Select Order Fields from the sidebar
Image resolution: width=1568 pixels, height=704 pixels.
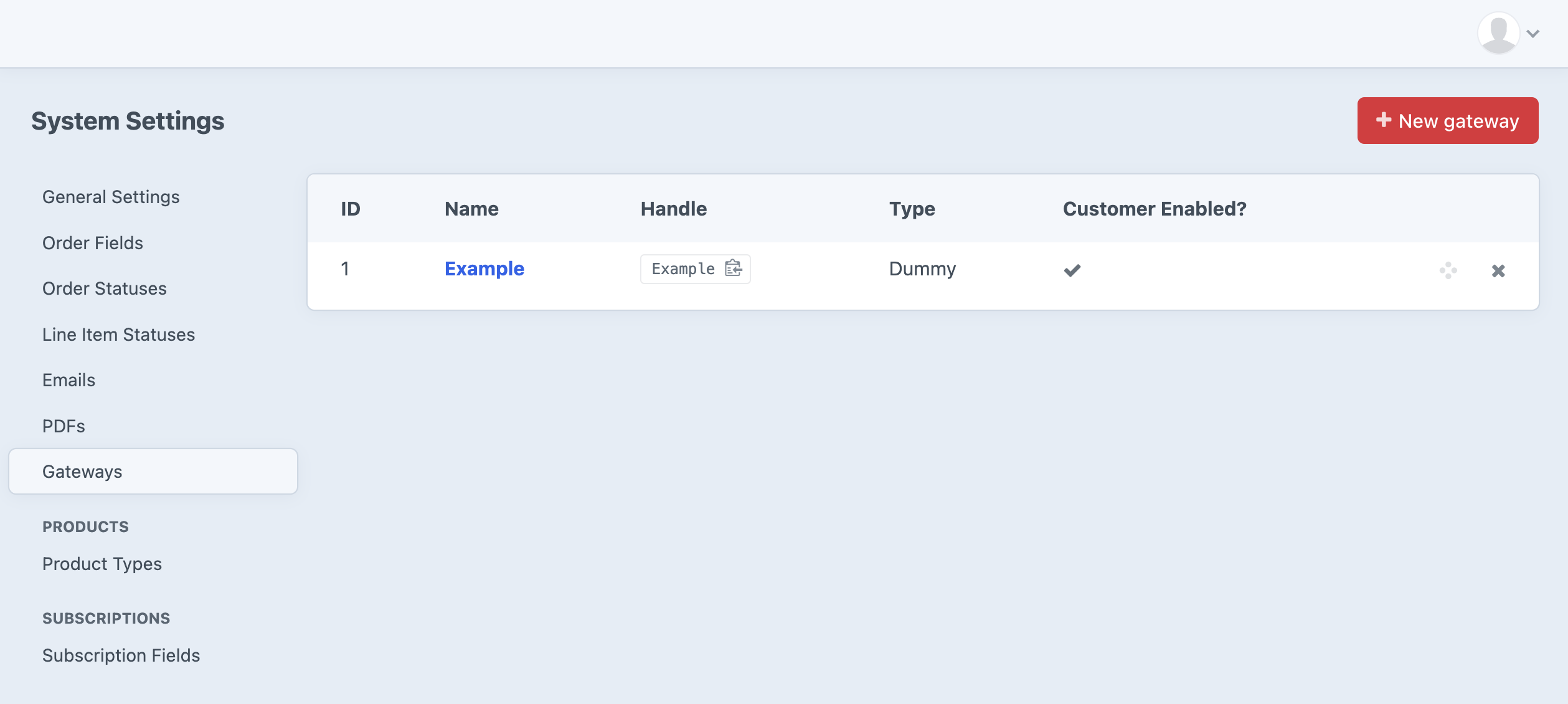coord(92,242)
